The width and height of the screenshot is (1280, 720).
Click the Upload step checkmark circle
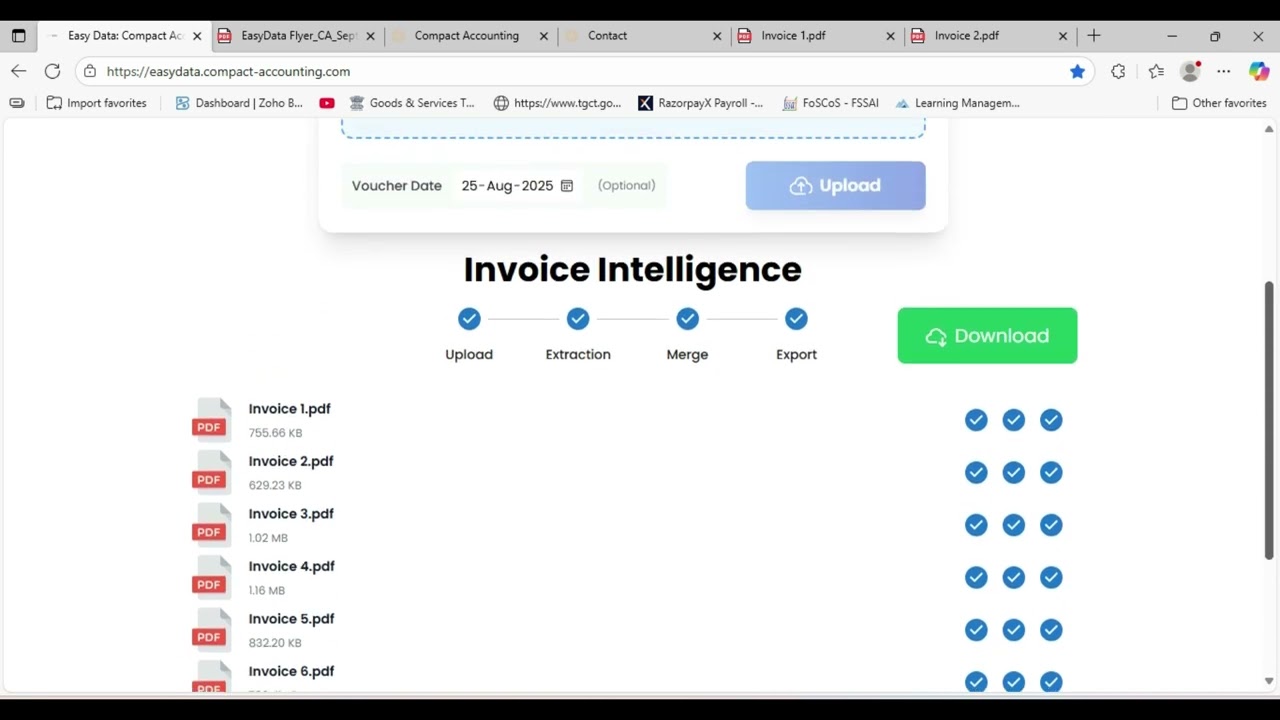click(469, 319)
